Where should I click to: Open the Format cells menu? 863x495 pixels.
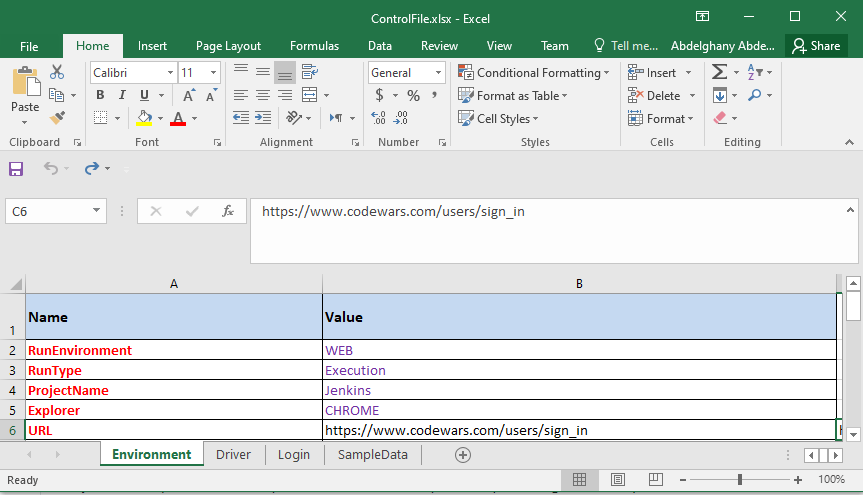point(660,118)
